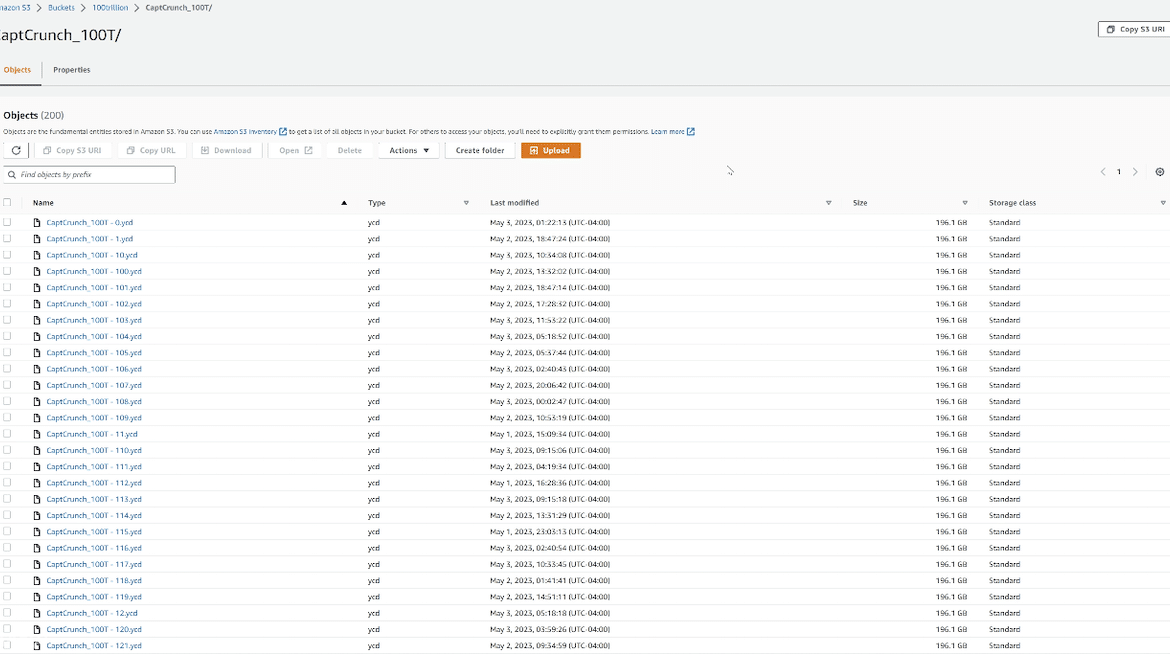1170x654 pixels.
Task: Open the Learn more link
Action: pos(668,131)
